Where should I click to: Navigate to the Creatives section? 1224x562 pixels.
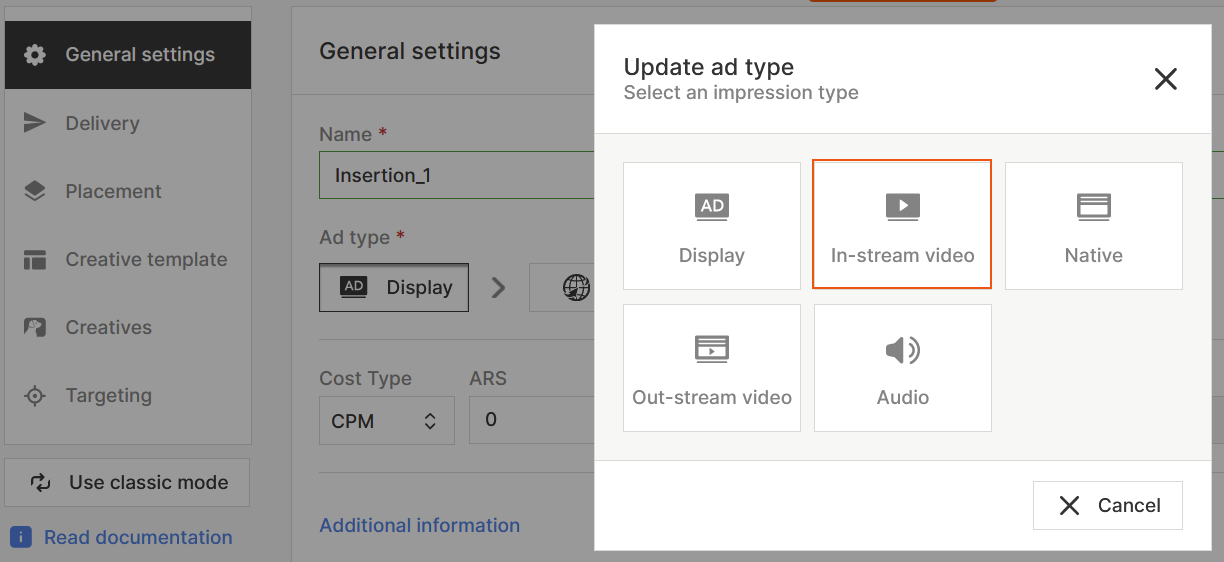[x=128, y=327]
